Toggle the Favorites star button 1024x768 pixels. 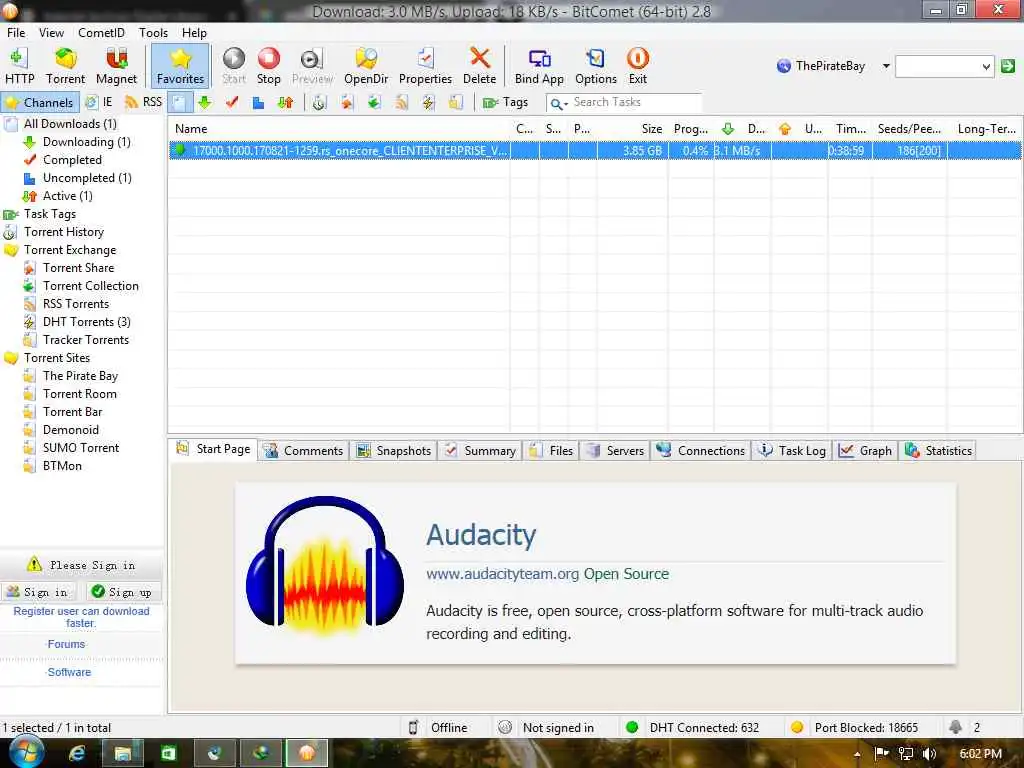[180, 66]
